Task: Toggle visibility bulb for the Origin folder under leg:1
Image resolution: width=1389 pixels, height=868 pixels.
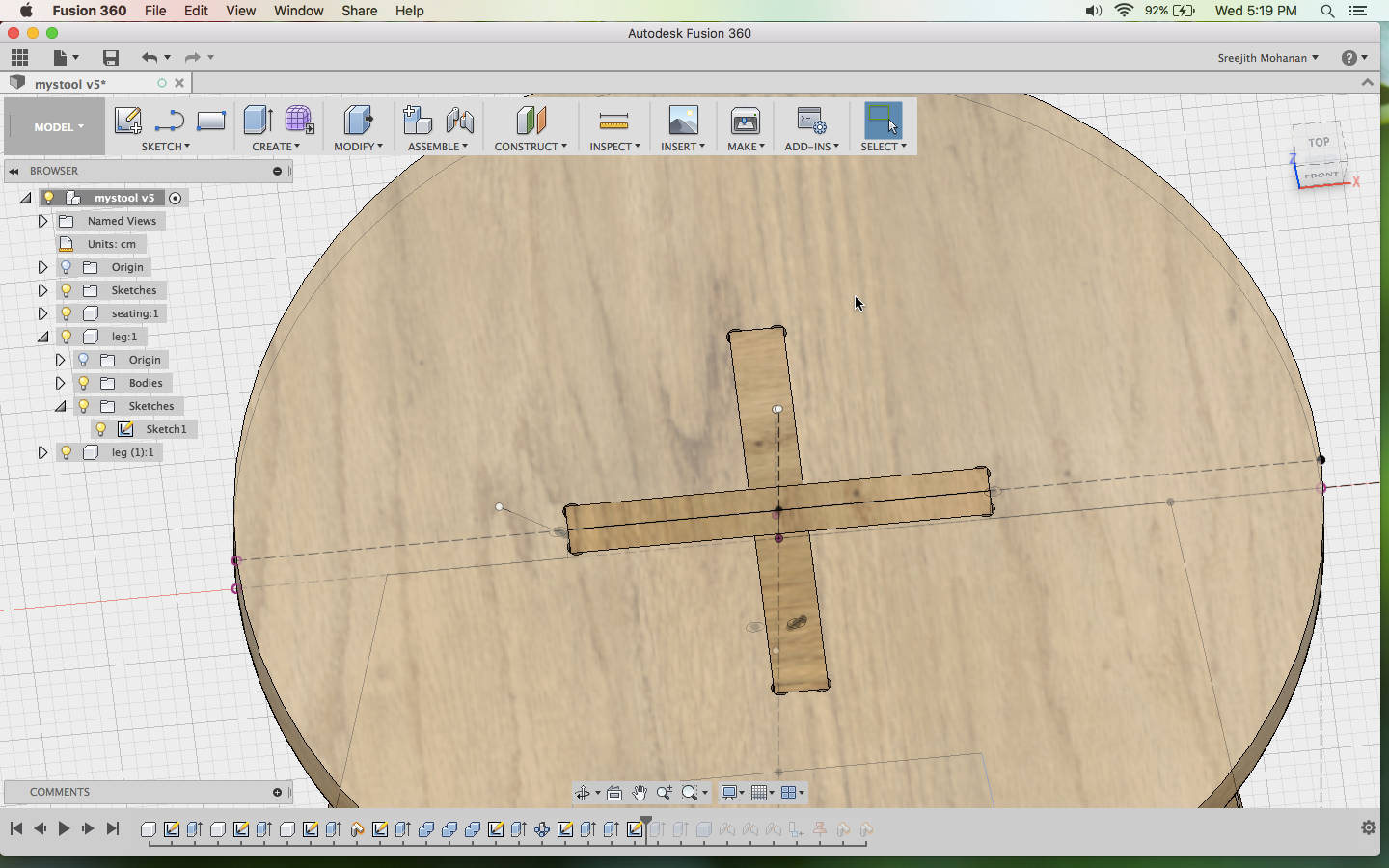Action: click(x=83, y=360)
